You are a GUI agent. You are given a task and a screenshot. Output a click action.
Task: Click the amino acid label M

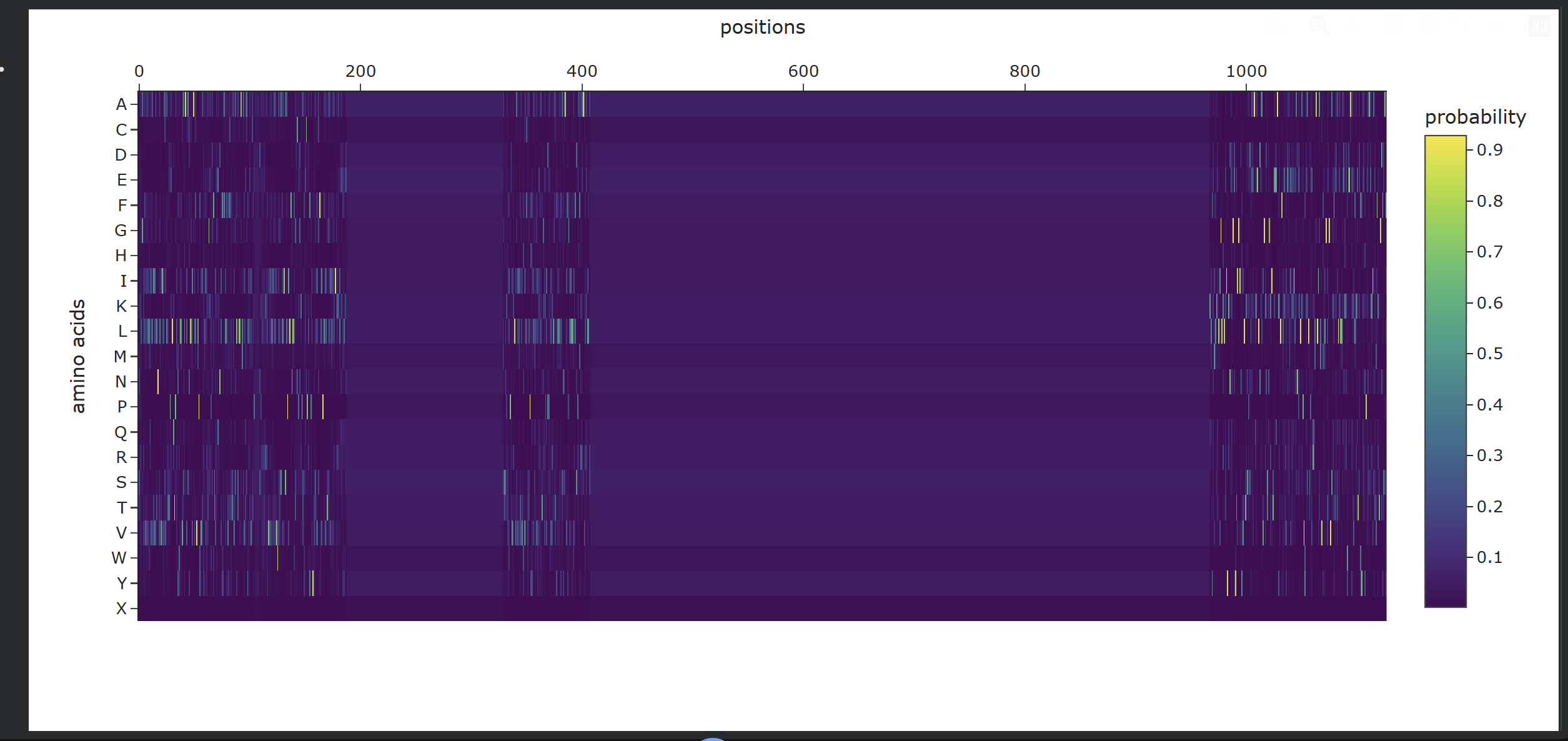point(120,357)
